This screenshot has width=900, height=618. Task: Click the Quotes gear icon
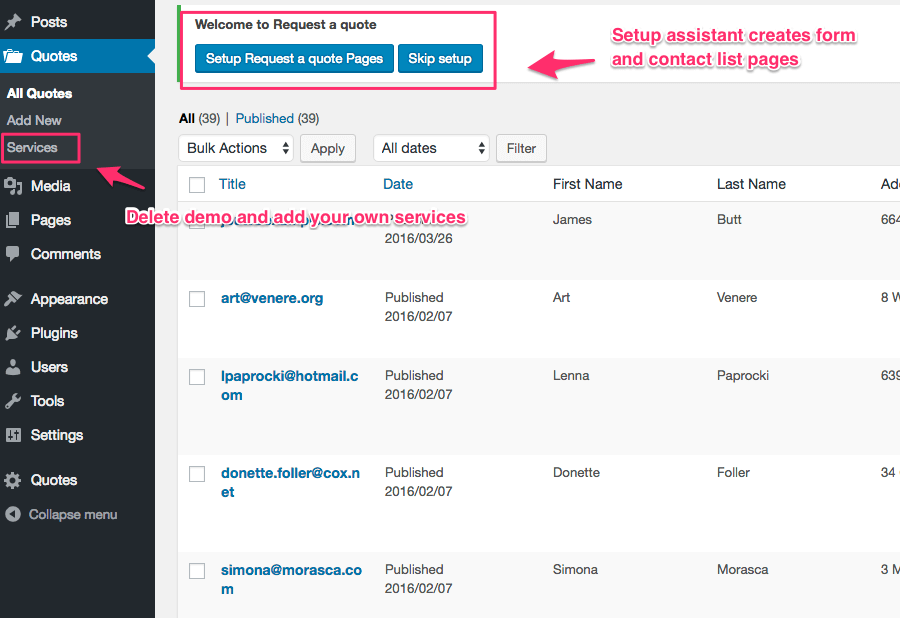pyautogui.click(x=13, y=480)
